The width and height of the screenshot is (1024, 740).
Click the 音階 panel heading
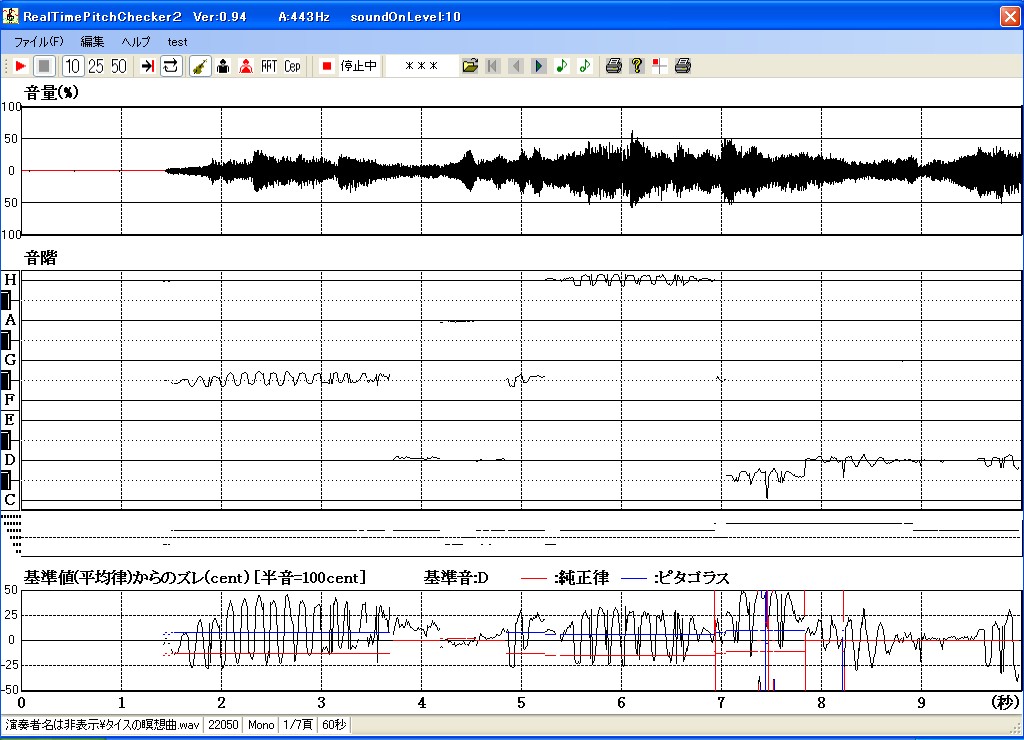click(40, 257)
